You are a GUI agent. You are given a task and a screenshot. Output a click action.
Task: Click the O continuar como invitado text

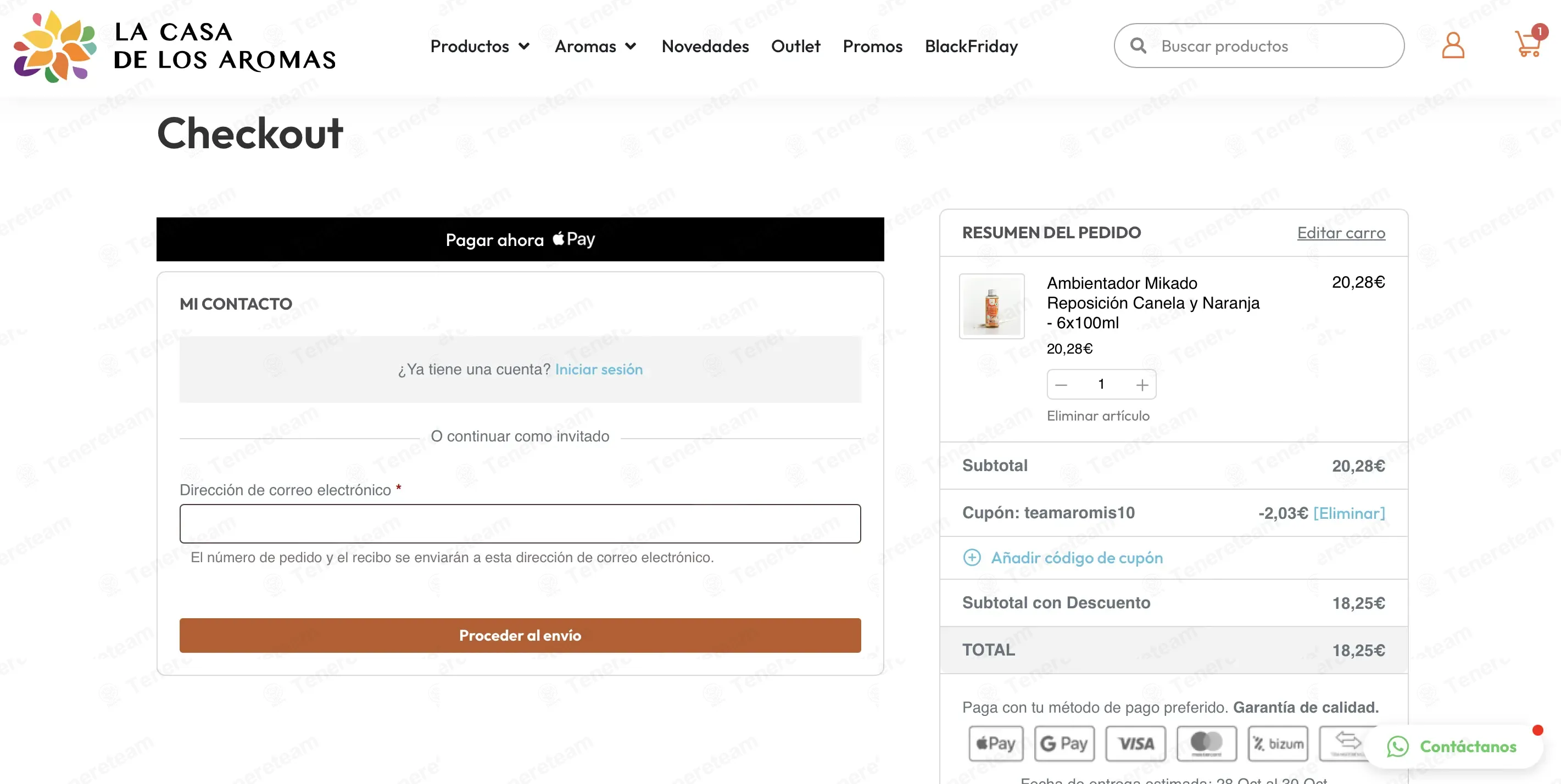point(520,436)
